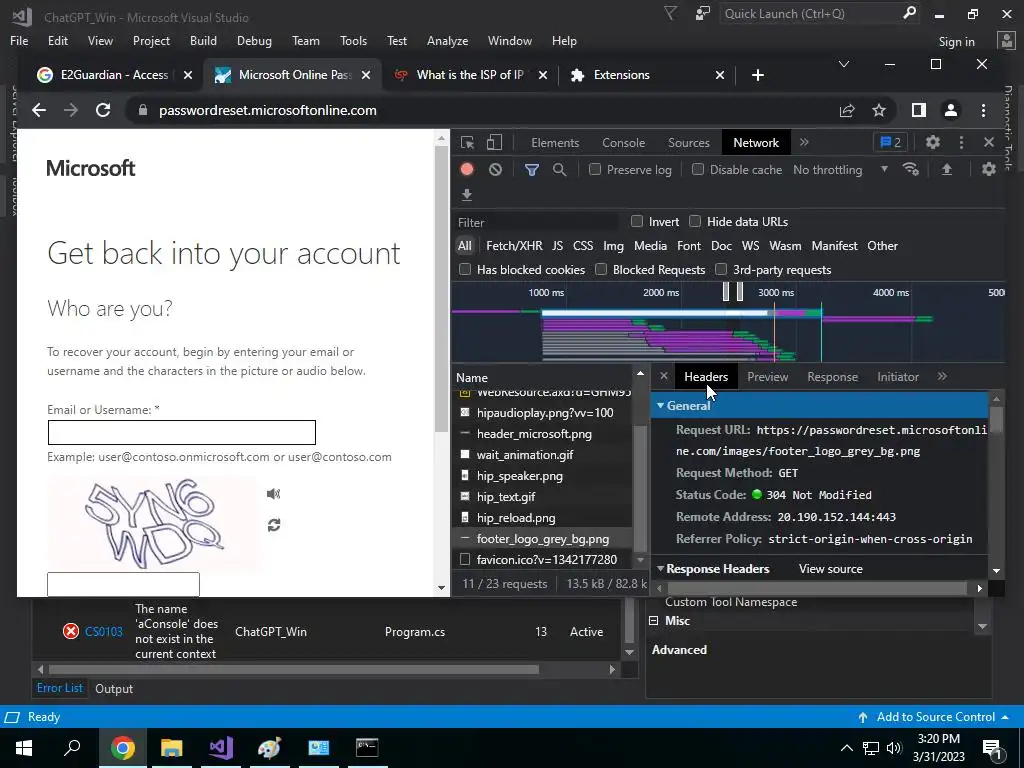Reload the password reset page
1024x768 pixels.
tap(103, 110)
